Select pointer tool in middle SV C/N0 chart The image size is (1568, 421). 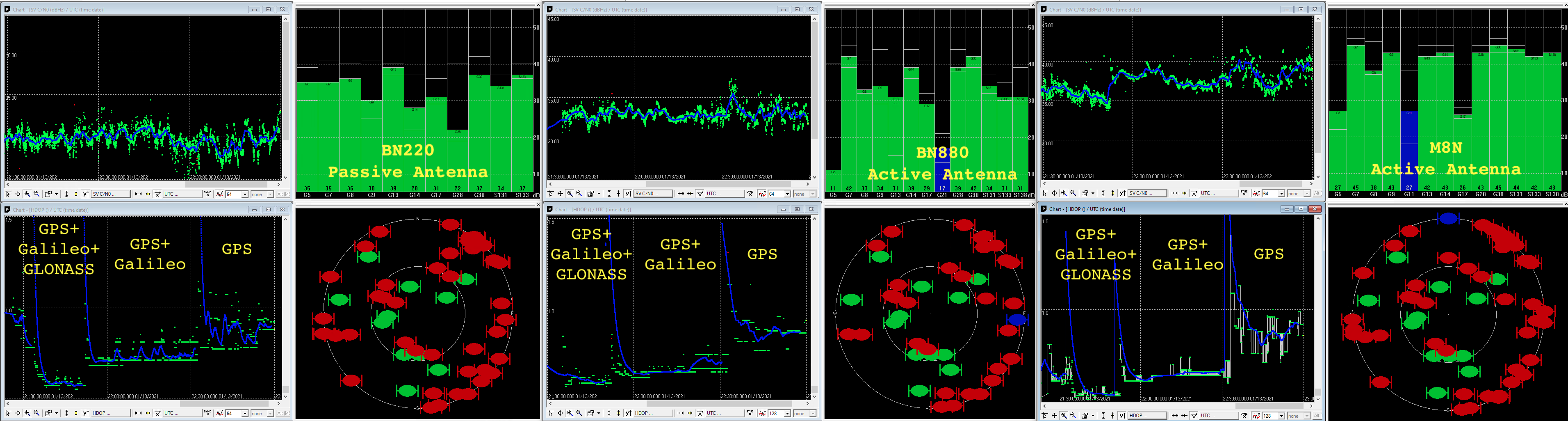[x=551, y=194]
